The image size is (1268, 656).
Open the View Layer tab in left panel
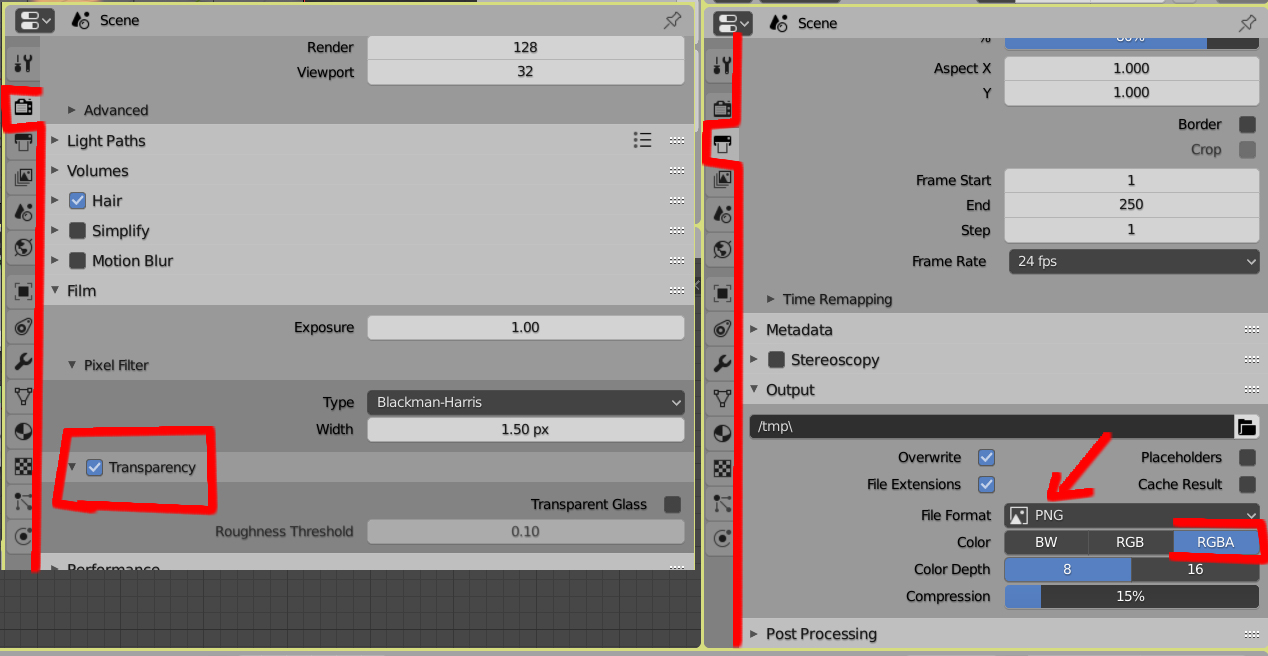24,177
